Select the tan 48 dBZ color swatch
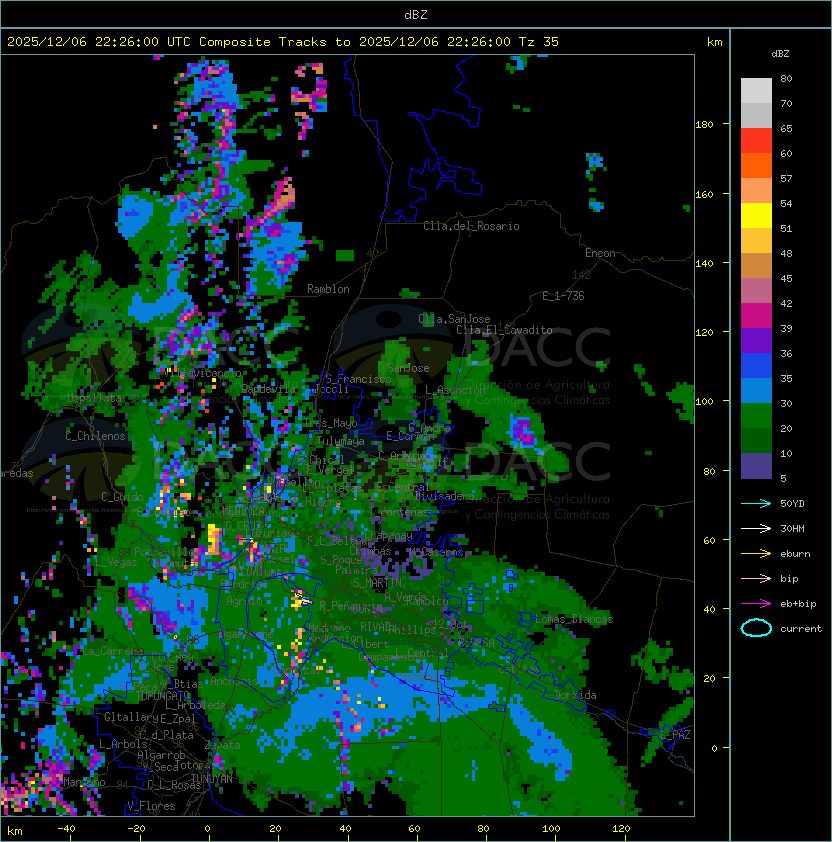The image size is (832, 842). (756, 266)
